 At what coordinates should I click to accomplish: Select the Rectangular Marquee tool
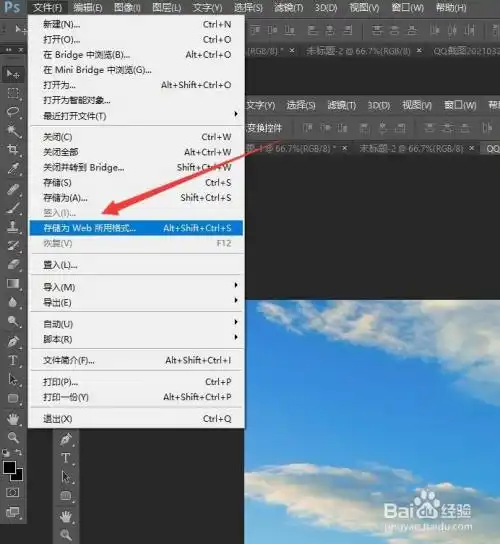[x=13, y=93]
